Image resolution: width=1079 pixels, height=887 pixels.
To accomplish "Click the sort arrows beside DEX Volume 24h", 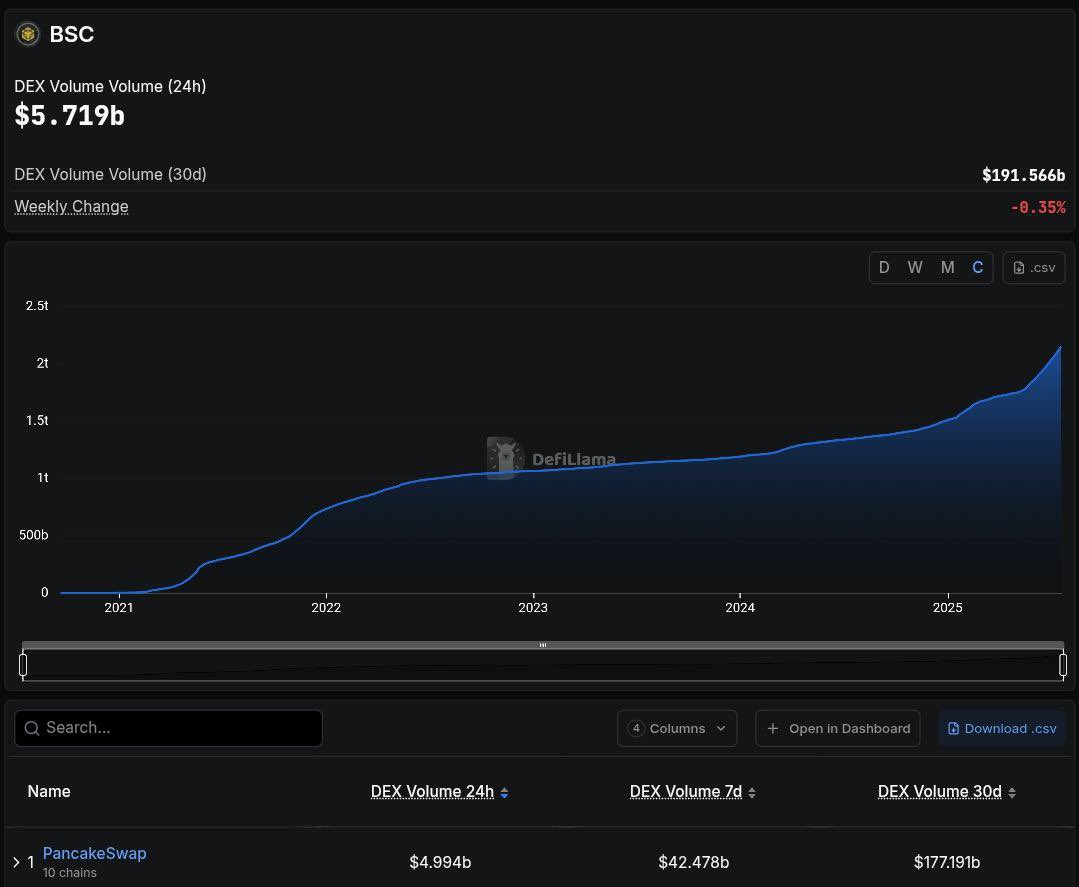I will (504, 793).
